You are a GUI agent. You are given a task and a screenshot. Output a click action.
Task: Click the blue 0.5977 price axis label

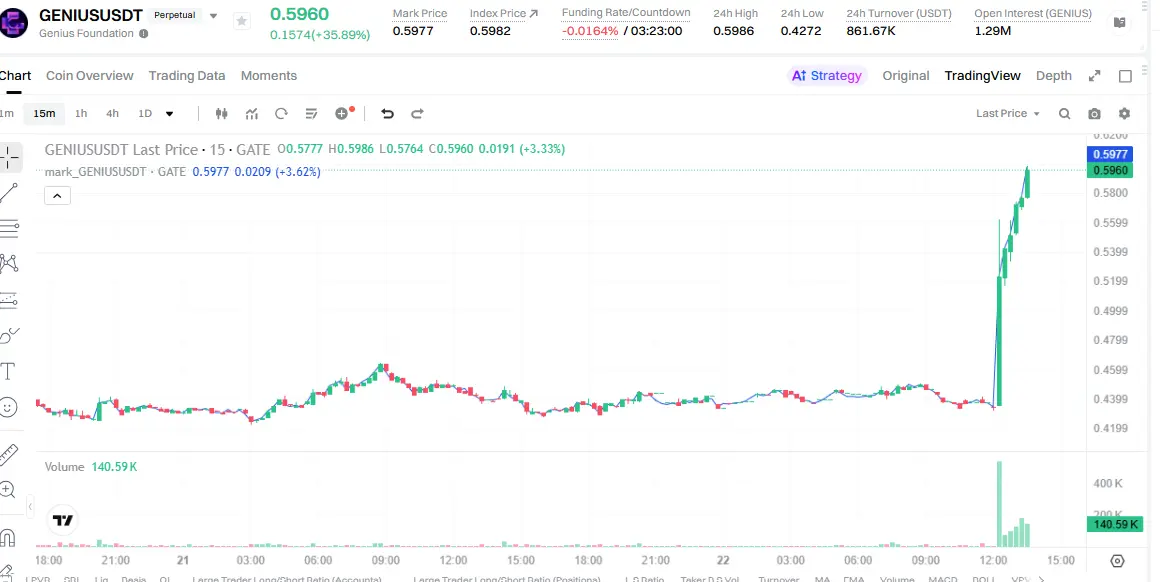click(1110, 155)
